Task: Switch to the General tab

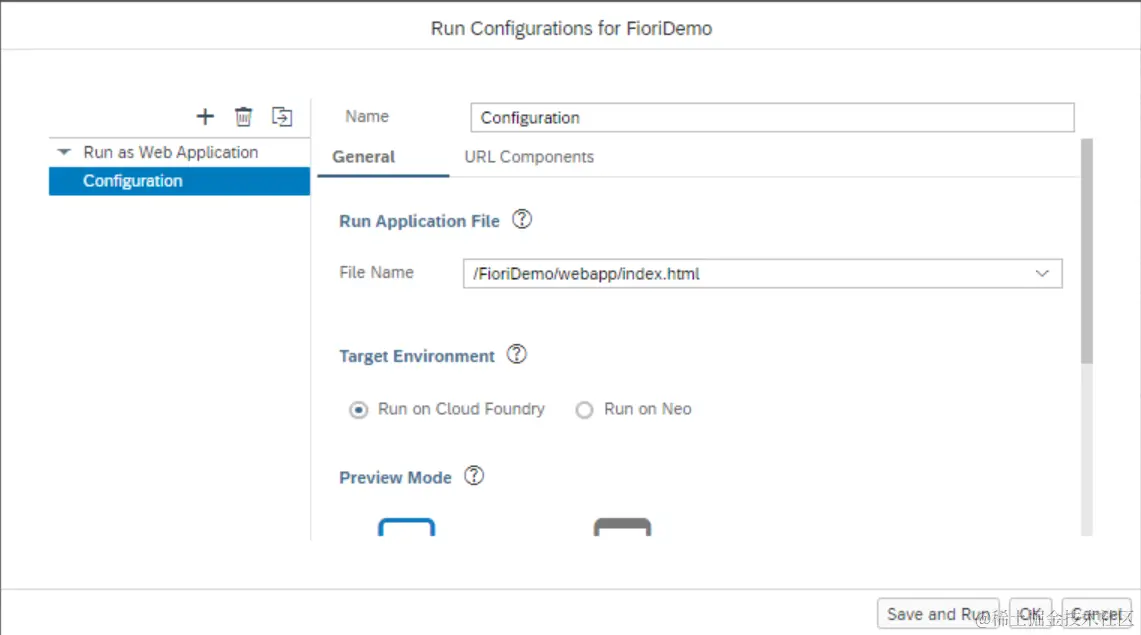Action: [364, 157]
